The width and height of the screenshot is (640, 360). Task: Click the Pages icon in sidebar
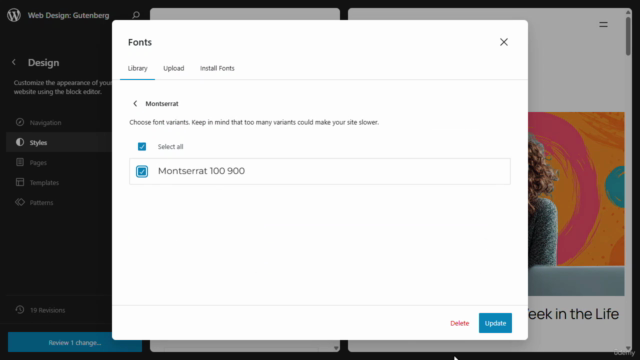20,162
